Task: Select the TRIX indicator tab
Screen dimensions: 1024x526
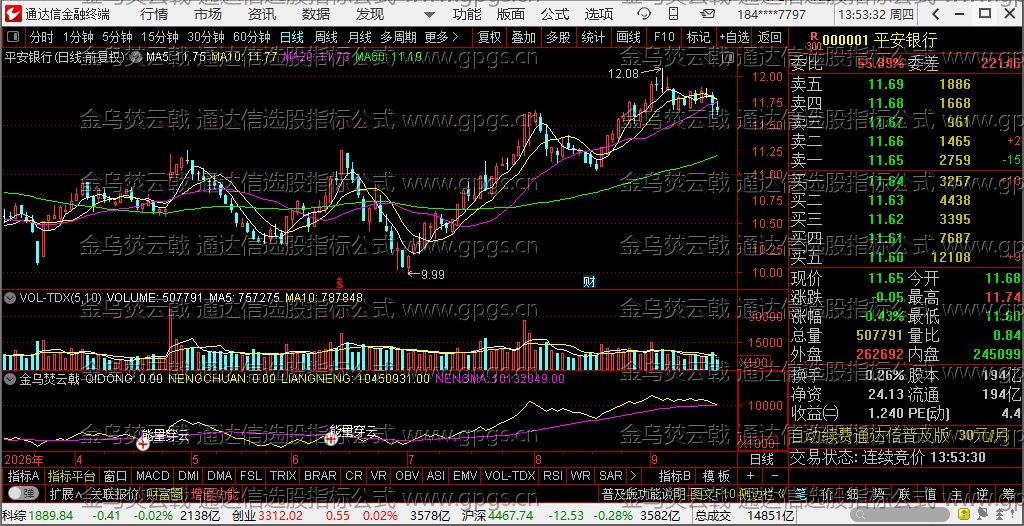Action: coord(283,475)
